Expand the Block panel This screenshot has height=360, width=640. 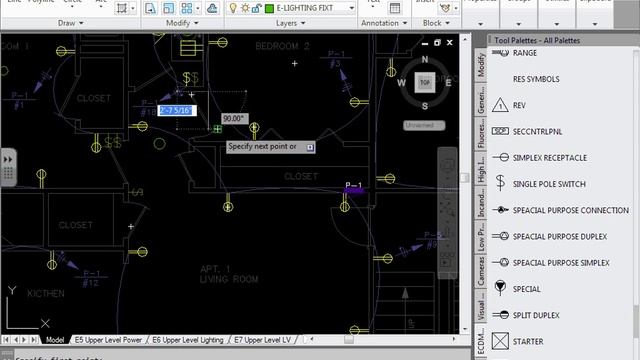click(436, 23)
